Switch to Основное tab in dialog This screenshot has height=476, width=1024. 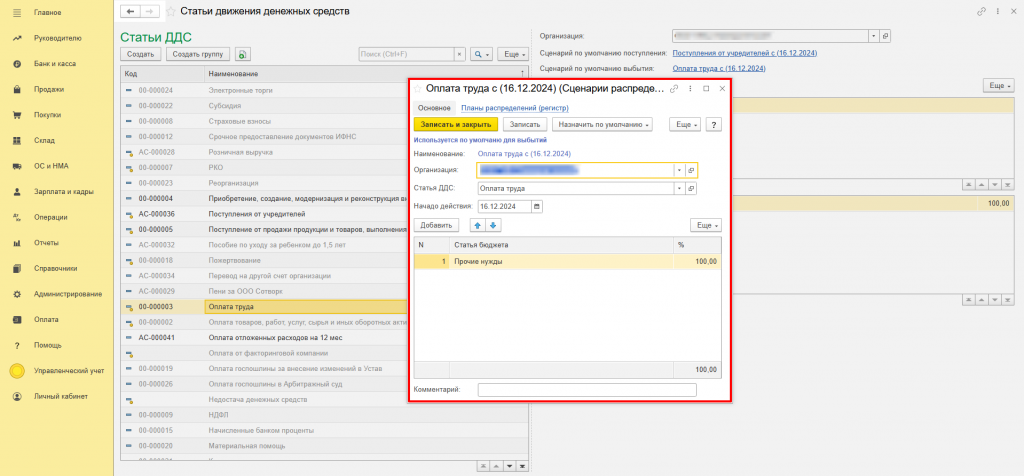(434, 108)
